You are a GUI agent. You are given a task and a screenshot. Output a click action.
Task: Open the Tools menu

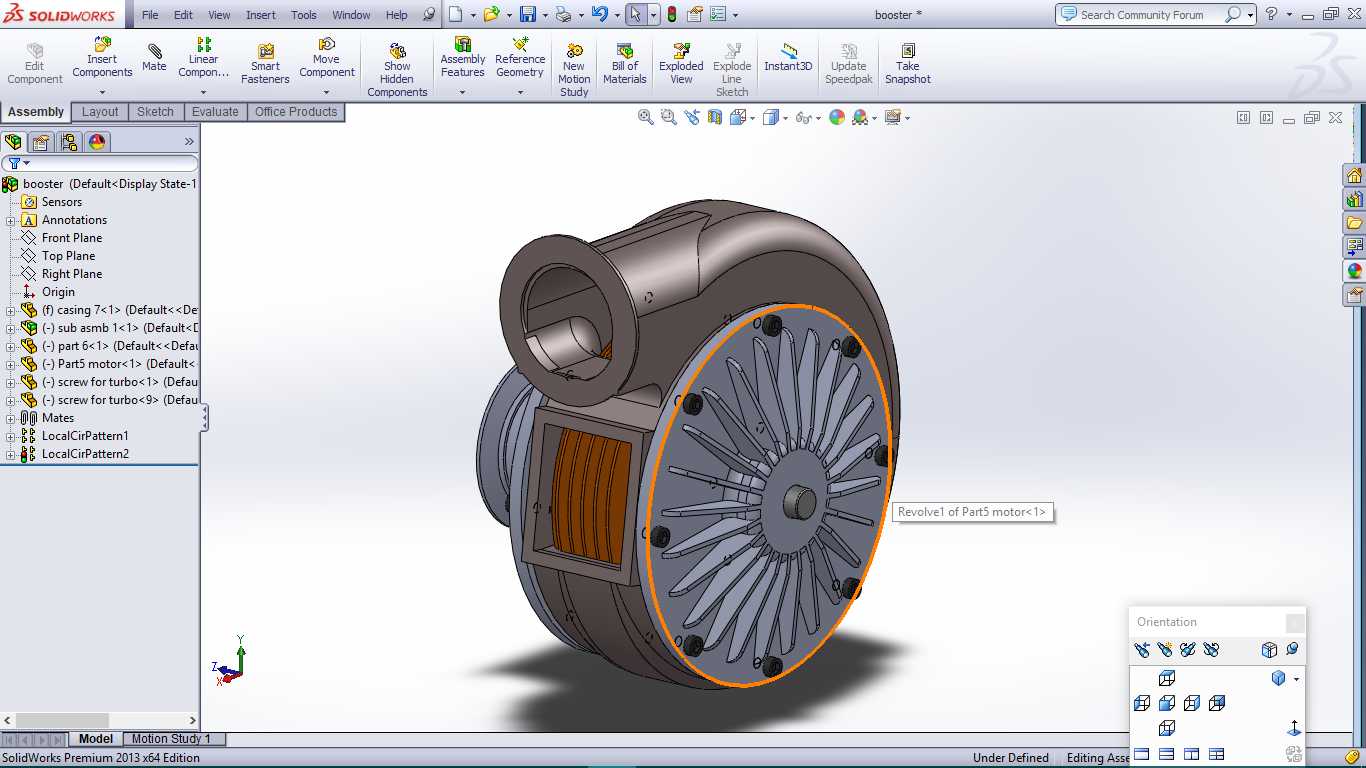[304, 15]
